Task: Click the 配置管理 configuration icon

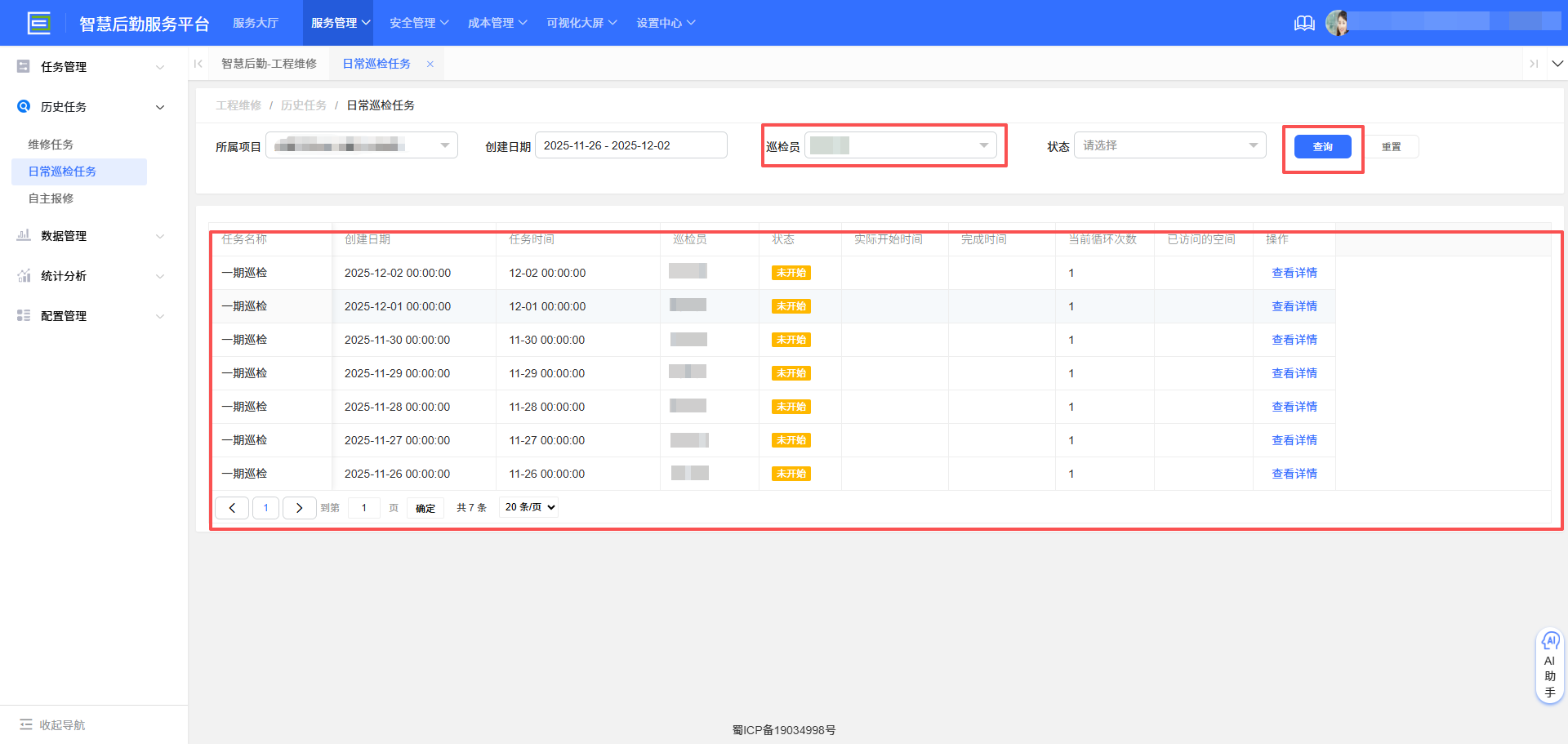Action: [x=23, y=315]
